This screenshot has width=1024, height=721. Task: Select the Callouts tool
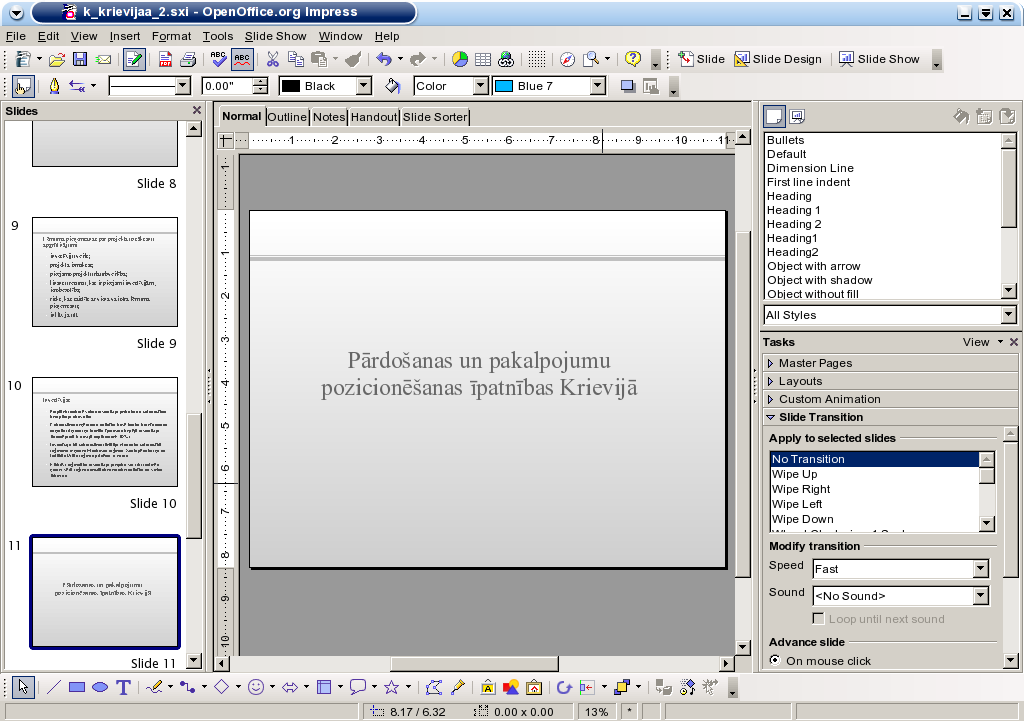357,687
